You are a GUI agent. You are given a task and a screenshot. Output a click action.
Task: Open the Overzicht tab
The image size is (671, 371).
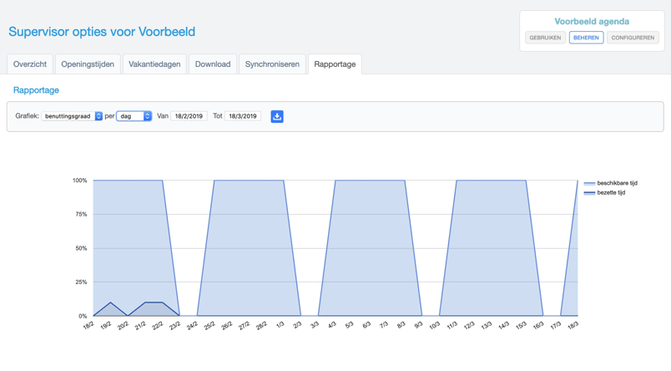30,64
